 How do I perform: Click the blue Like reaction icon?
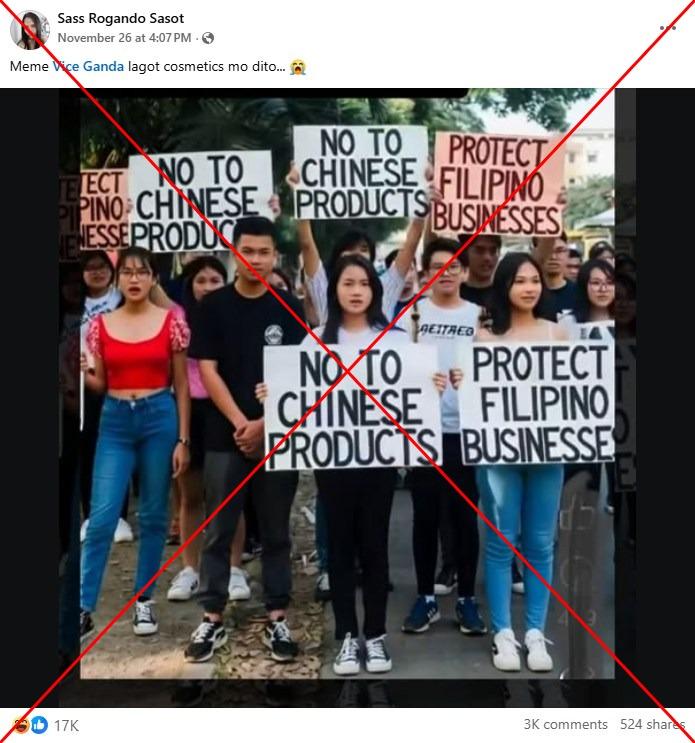click(x=39, y=725)
